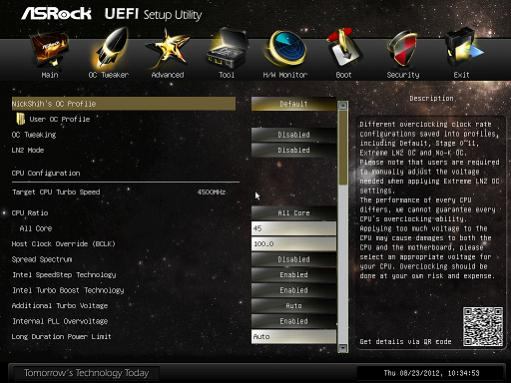Open User OC Profile entry
The height and width of the screenshot is (383, 511).
coord(60,119)
